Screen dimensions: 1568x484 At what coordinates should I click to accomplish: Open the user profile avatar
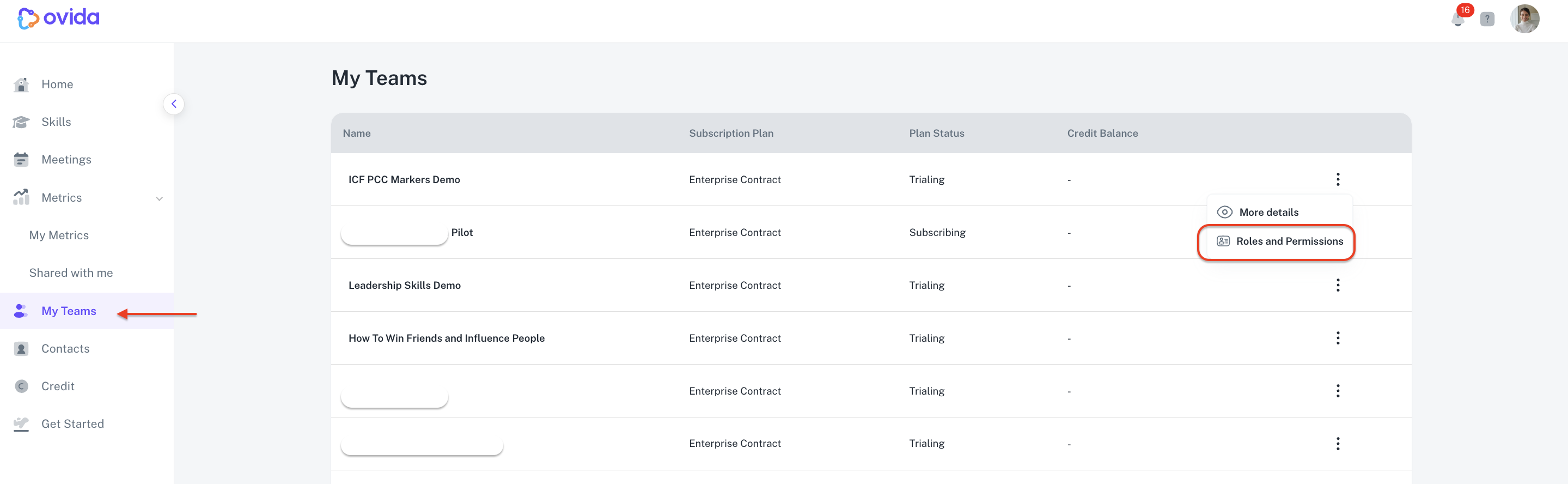coord(1524,19)
